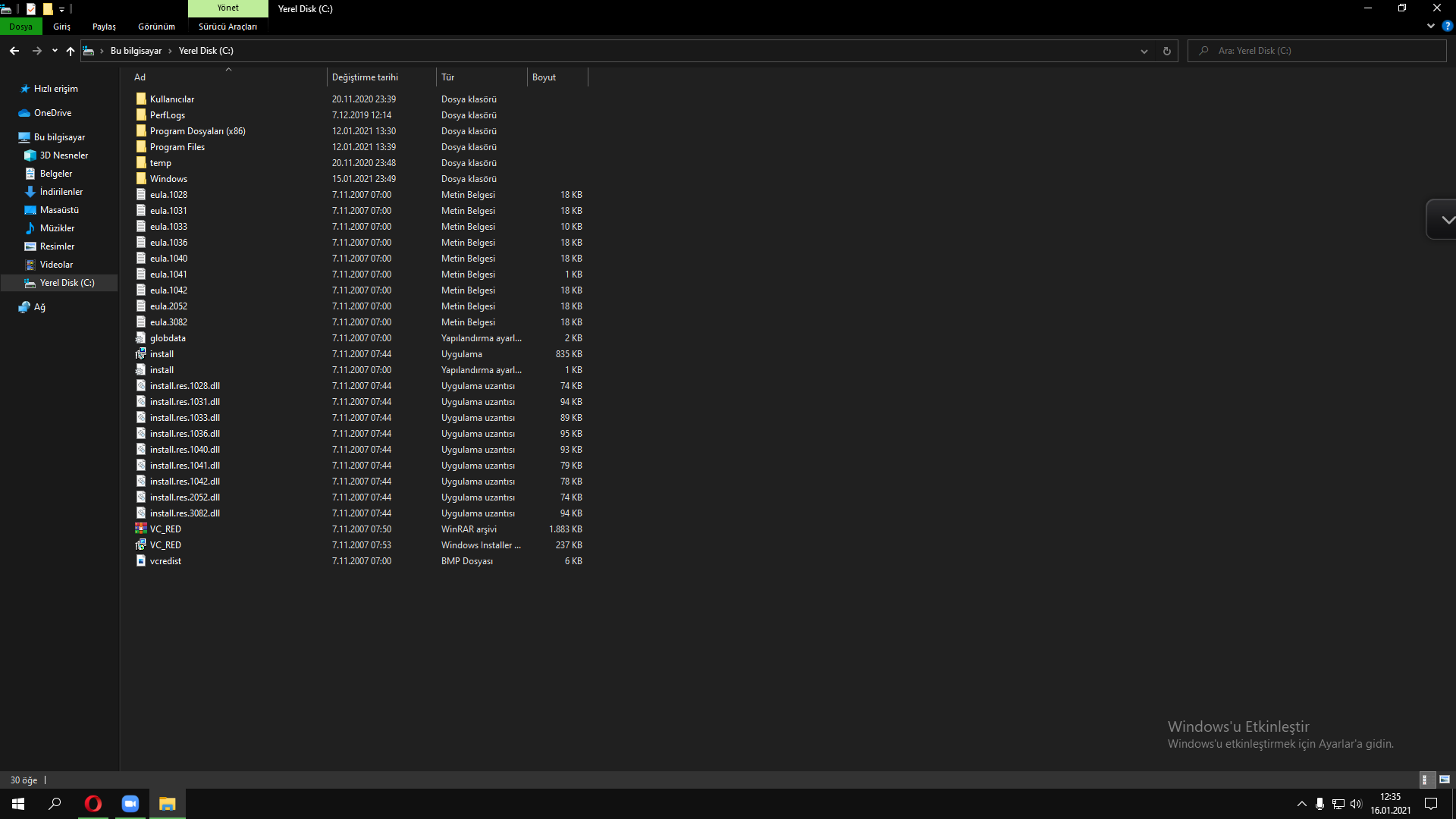Open the Opera browser taskbar icon

[x=93, y=804]
